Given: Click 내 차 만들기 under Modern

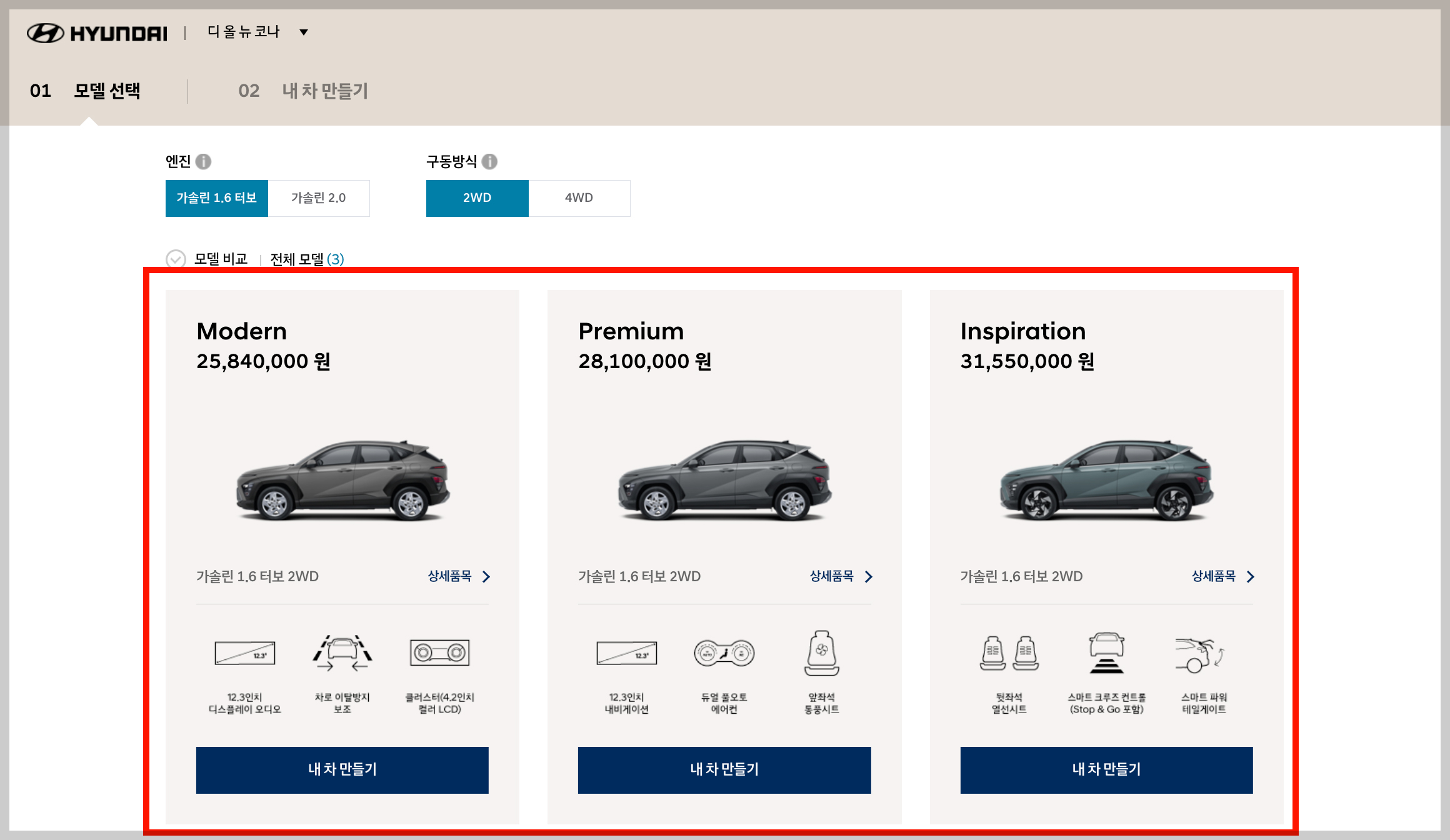Looking at the screenshot, I should click(342, 769).
